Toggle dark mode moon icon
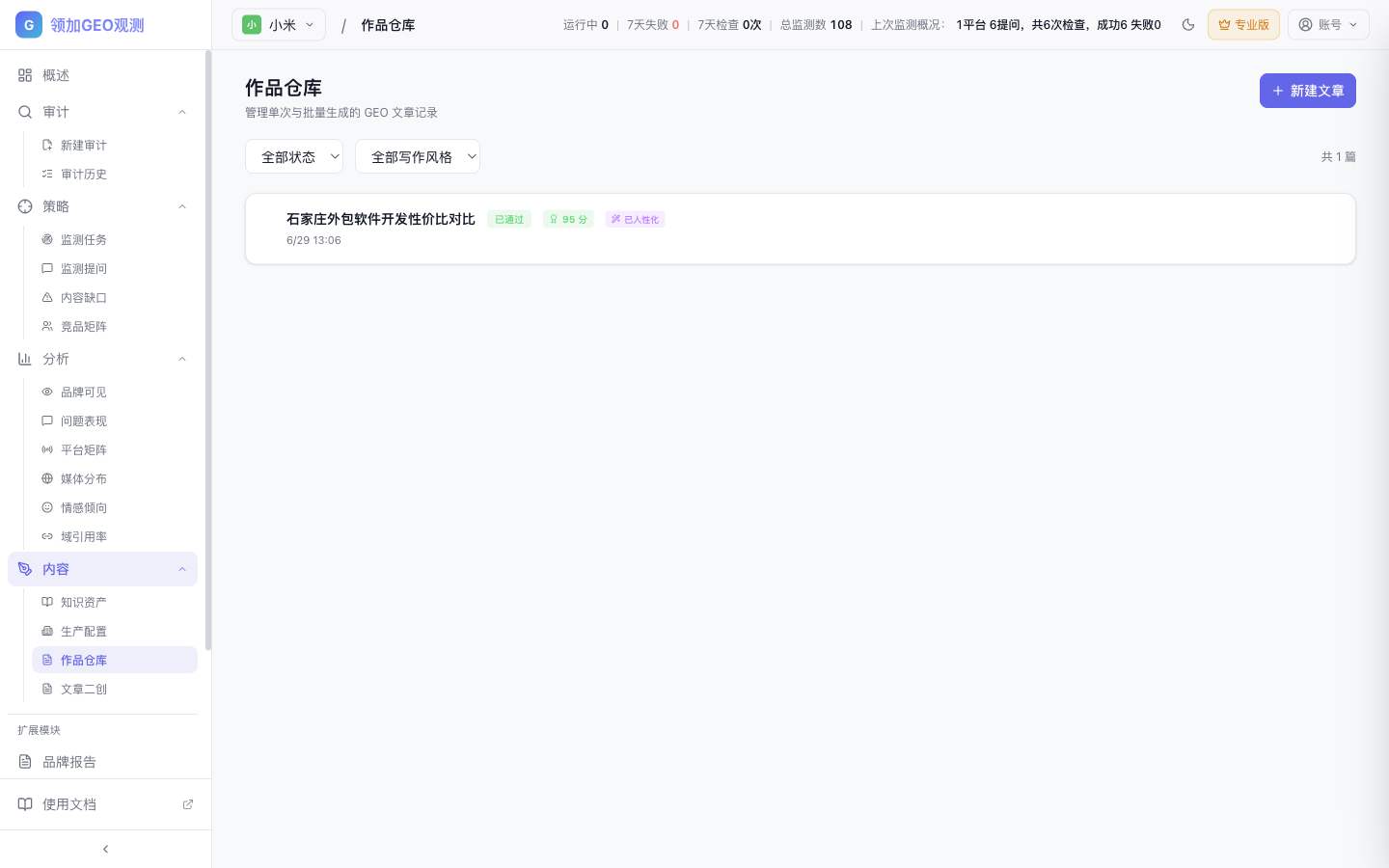The width and height of the screenshot is (1389, 868). click(x=1188, y=25)
